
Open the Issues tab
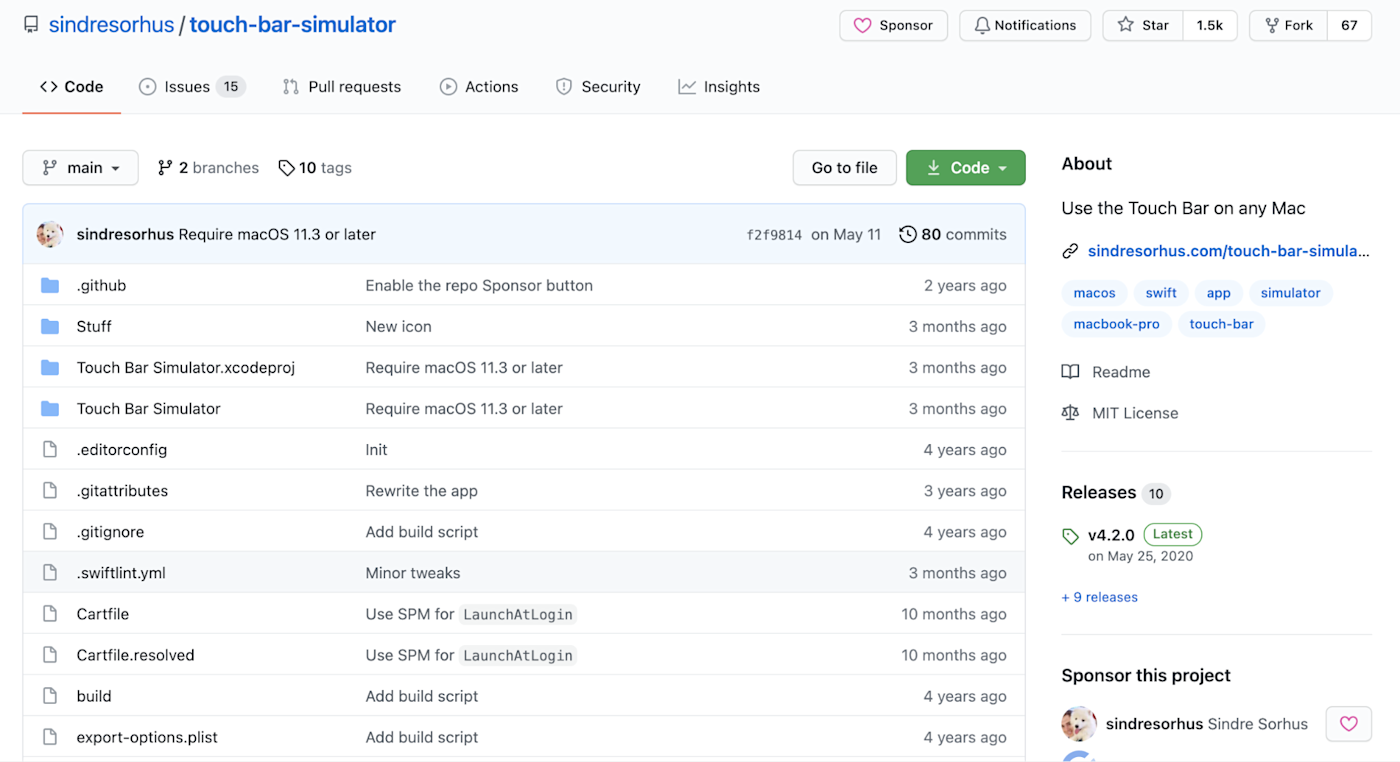point(192,87)
